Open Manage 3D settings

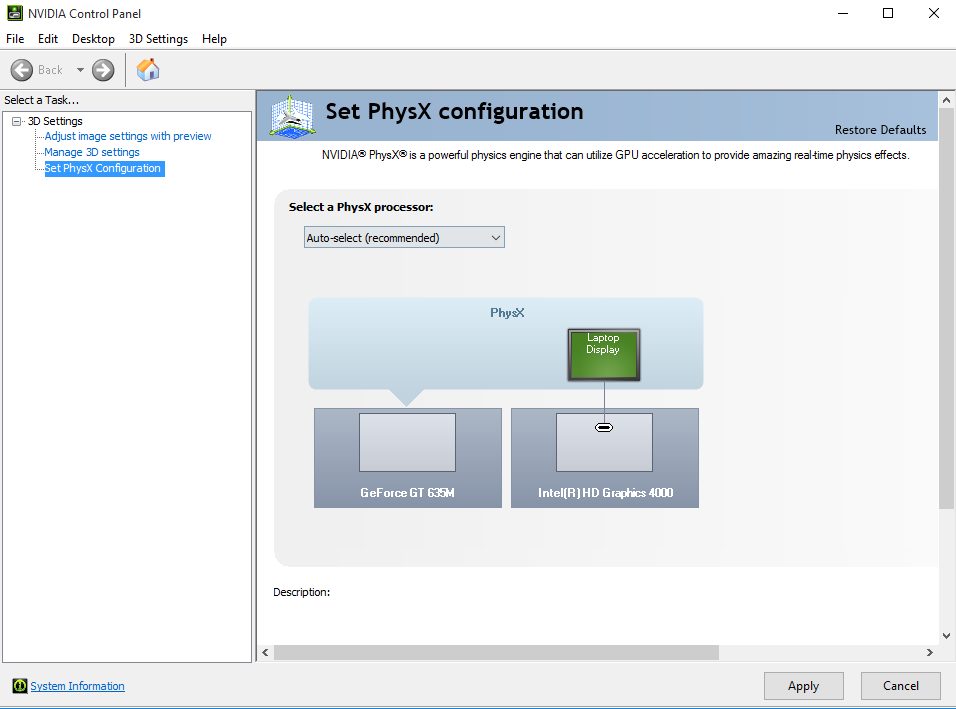click(x=92, y=152)
